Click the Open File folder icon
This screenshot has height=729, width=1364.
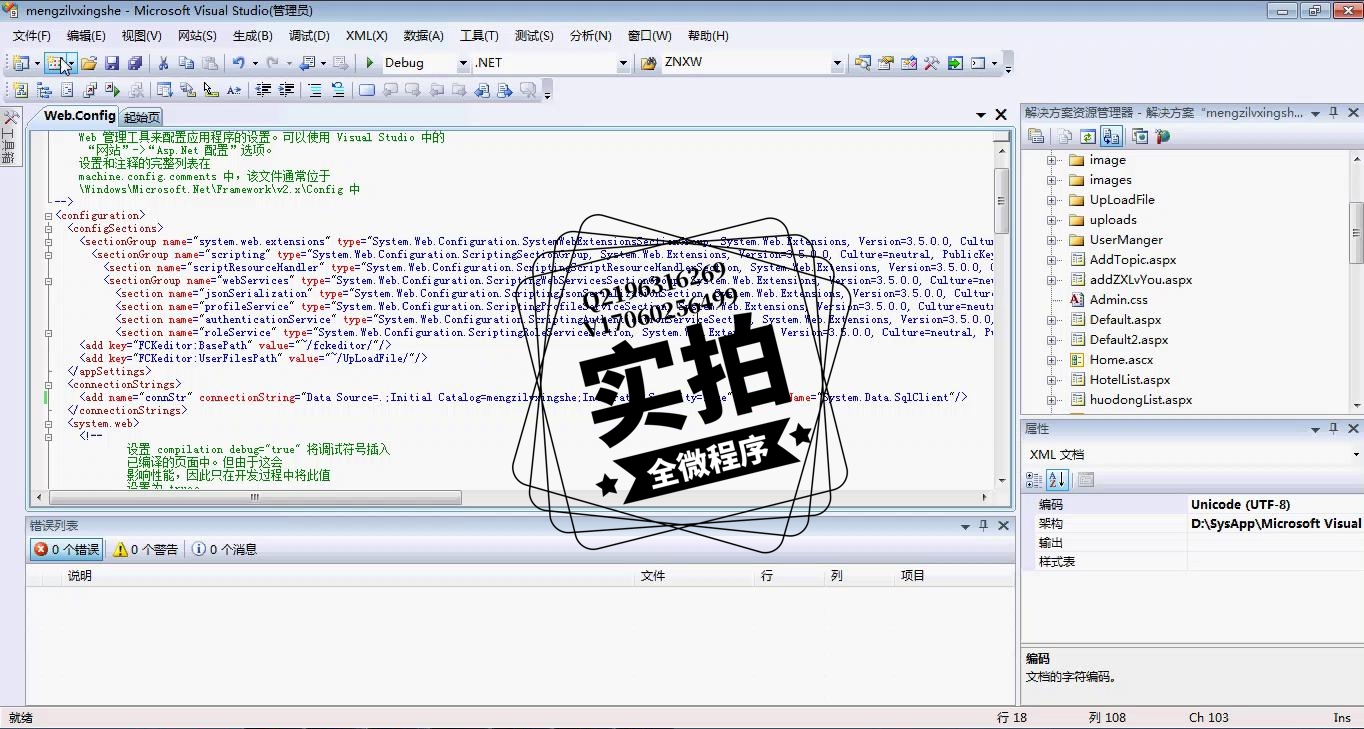(89, 63)
